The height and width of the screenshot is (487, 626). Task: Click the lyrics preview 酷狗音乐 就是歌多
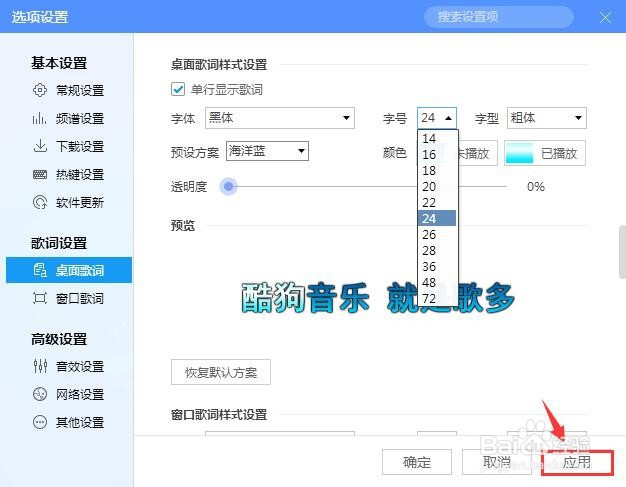pyautogui.click(x=377, y=297)
